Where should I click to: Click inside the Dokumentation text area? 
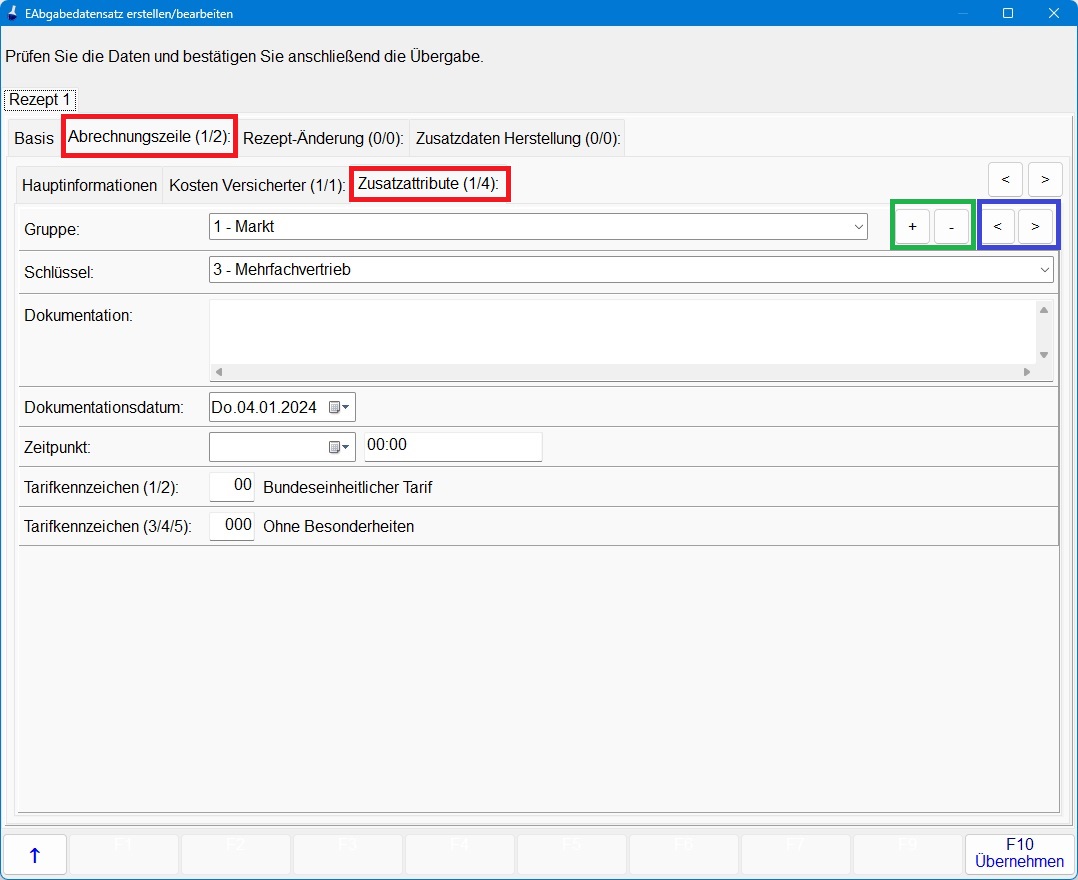620,332
